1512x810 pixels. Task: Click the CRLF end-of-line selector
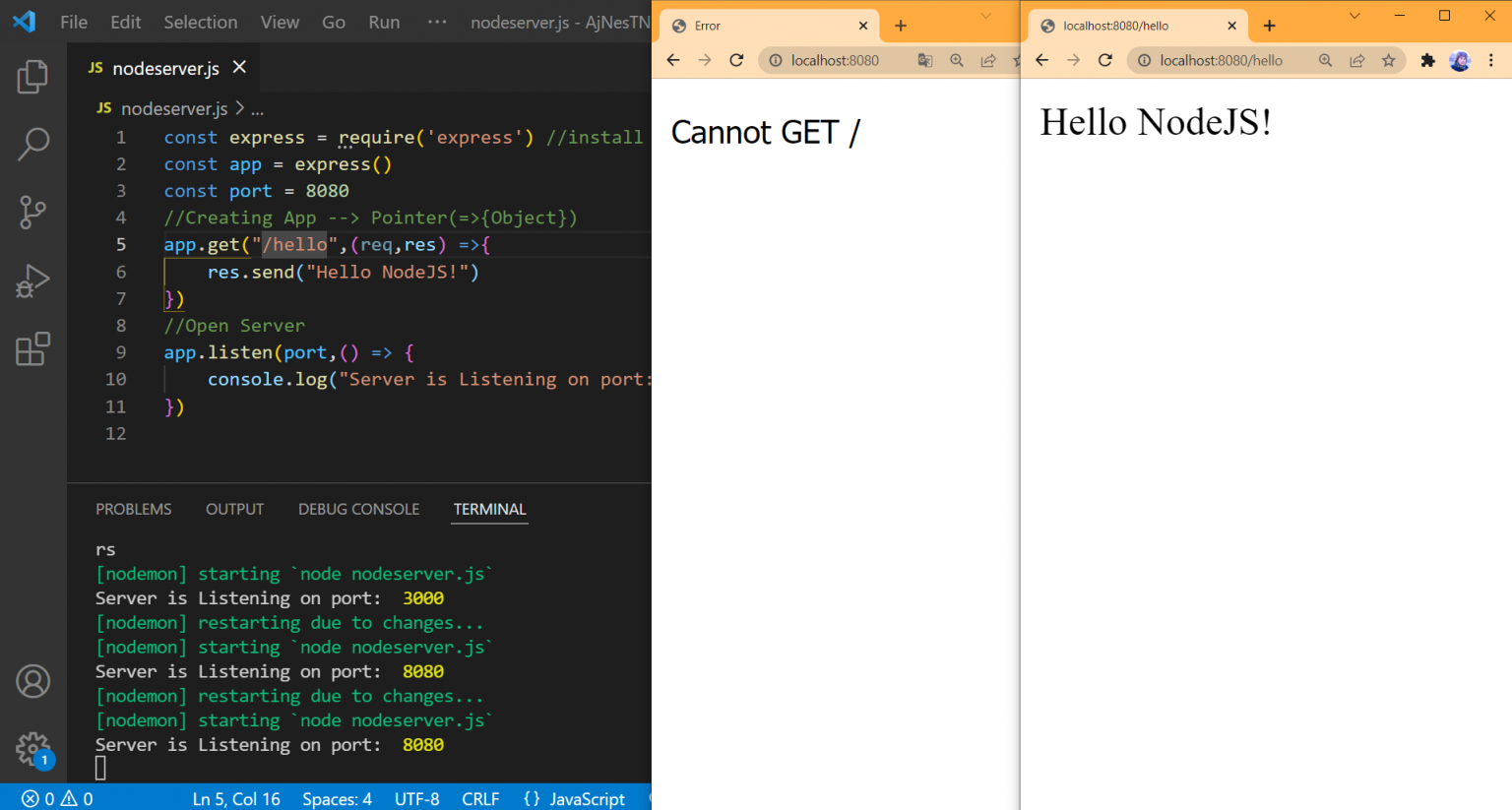pyautogui.click(x=480, y=798)
